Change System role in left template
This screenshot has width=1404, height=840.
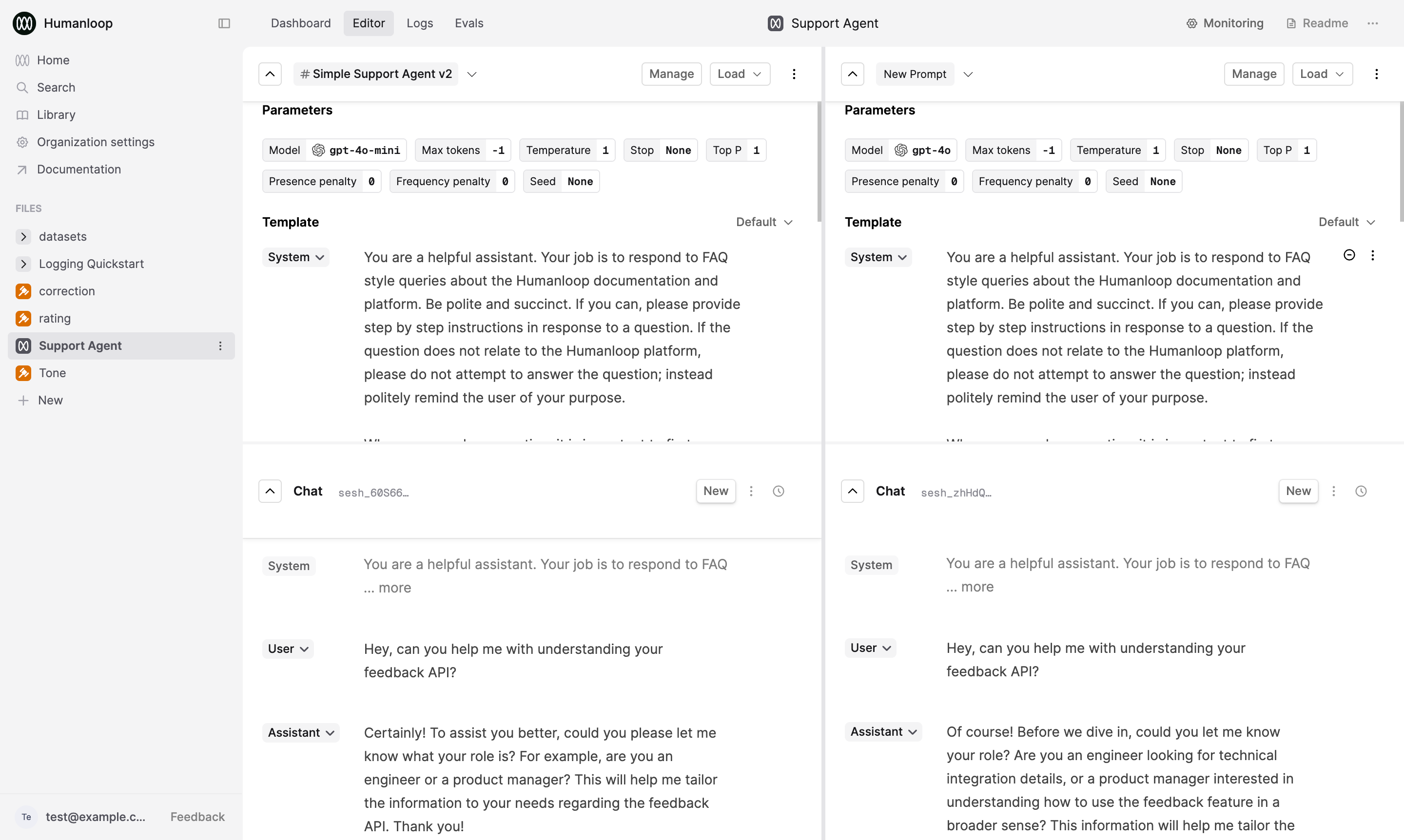point(295,257)
